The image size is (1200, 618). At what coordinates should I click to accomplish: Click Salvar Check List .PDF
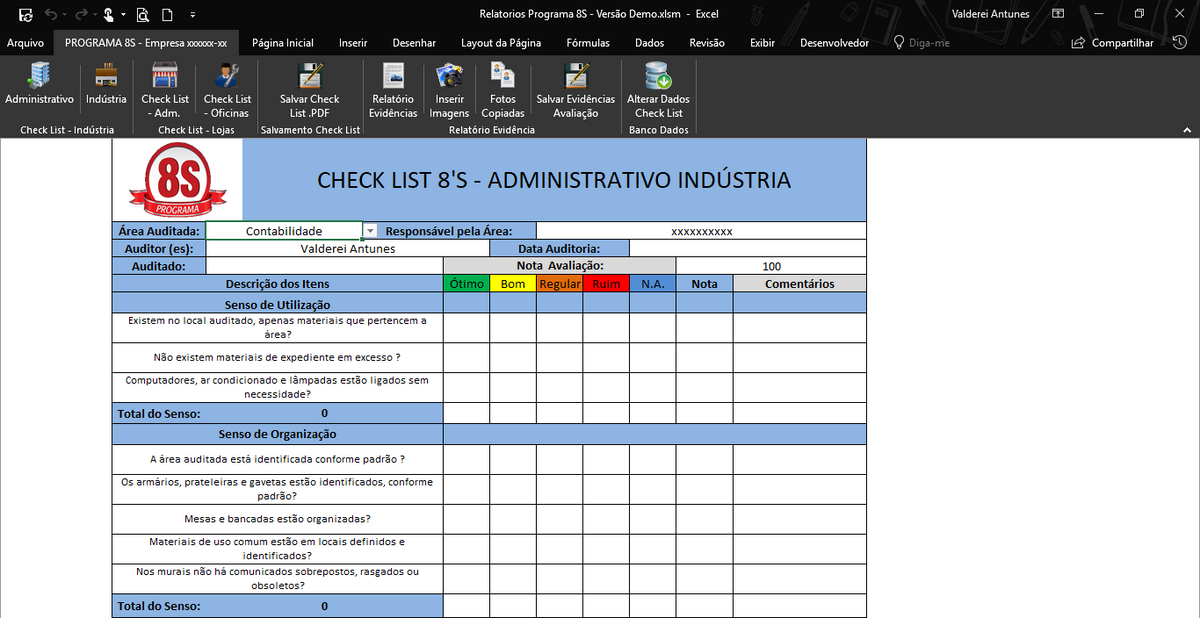pyautogui.click(x=310, y=90)
